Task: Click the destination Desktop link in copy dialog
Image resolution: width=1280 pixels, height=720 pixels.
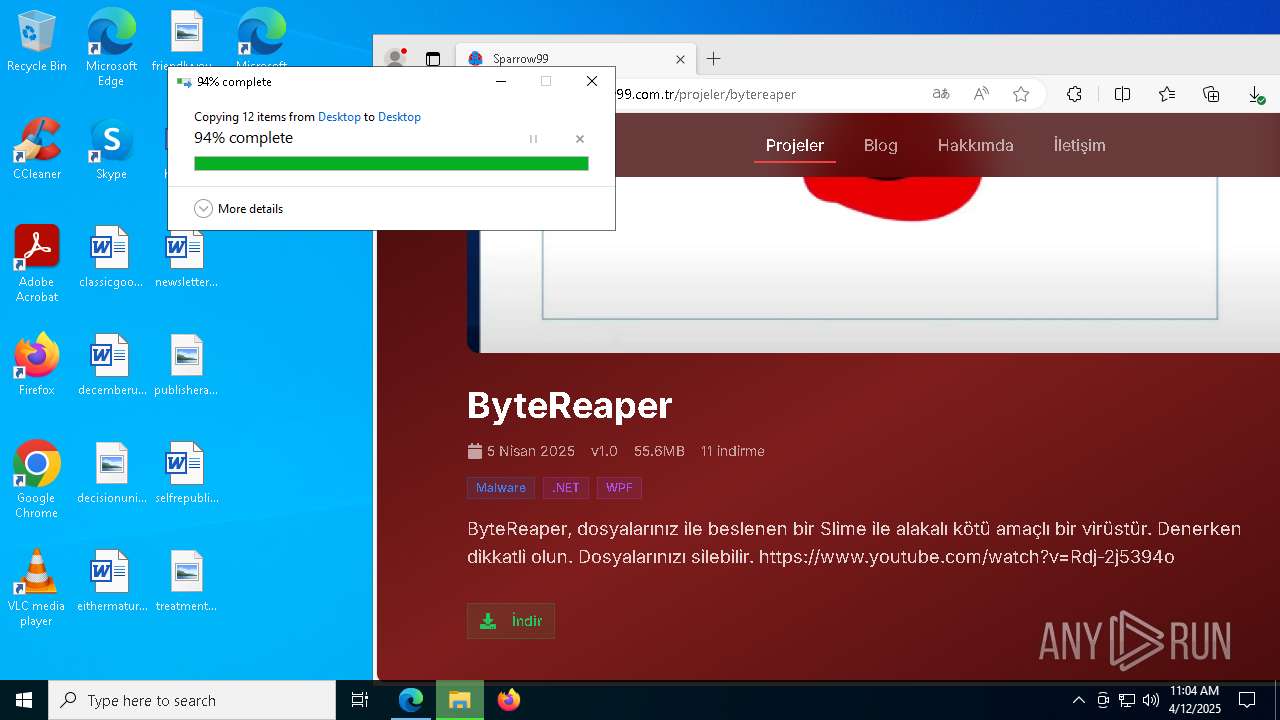Action: (399, 117)
